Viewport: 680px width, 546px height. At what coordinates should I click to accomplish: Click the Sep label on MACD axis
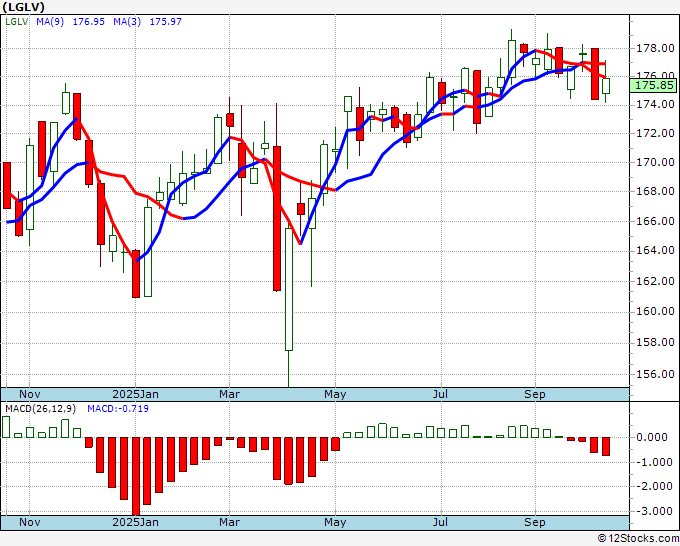[x=534, y=522]
